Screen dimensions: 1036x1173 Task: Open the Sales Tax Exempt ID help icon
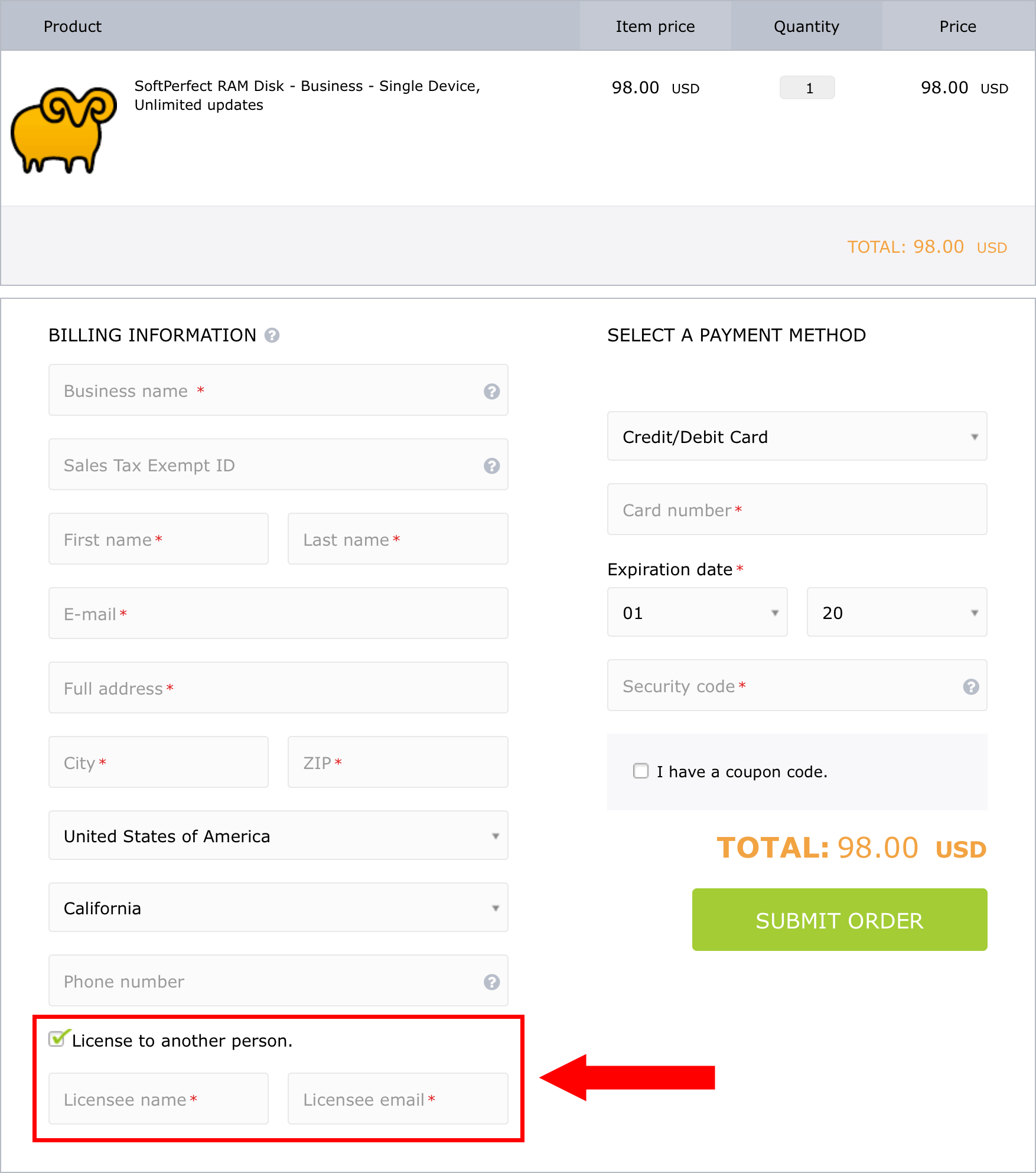[x=491, y=466]
